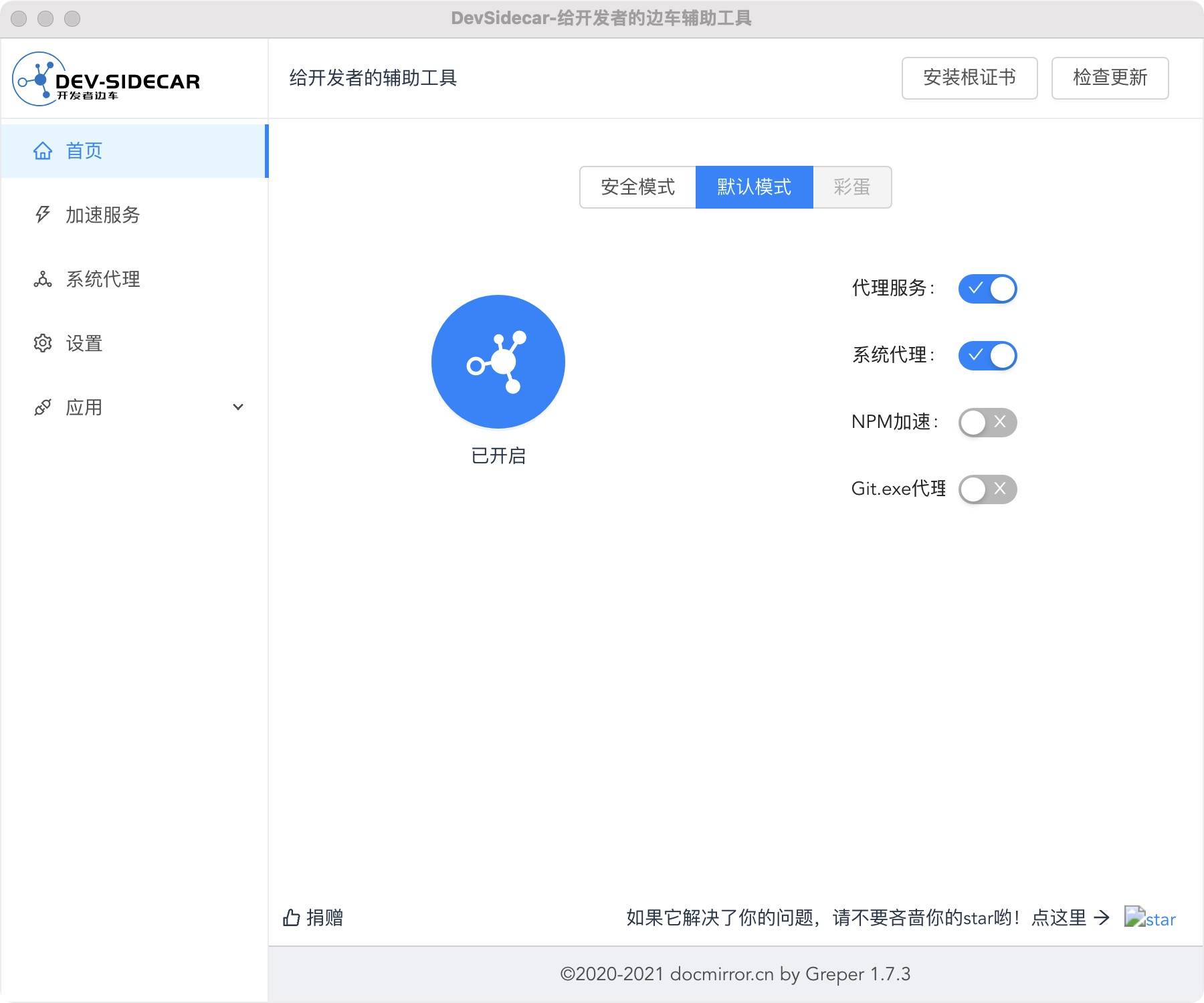This screenshot has width=1204, height=1003.
Task: Disable the 系统代理 switch
Action: coord(987,355)
